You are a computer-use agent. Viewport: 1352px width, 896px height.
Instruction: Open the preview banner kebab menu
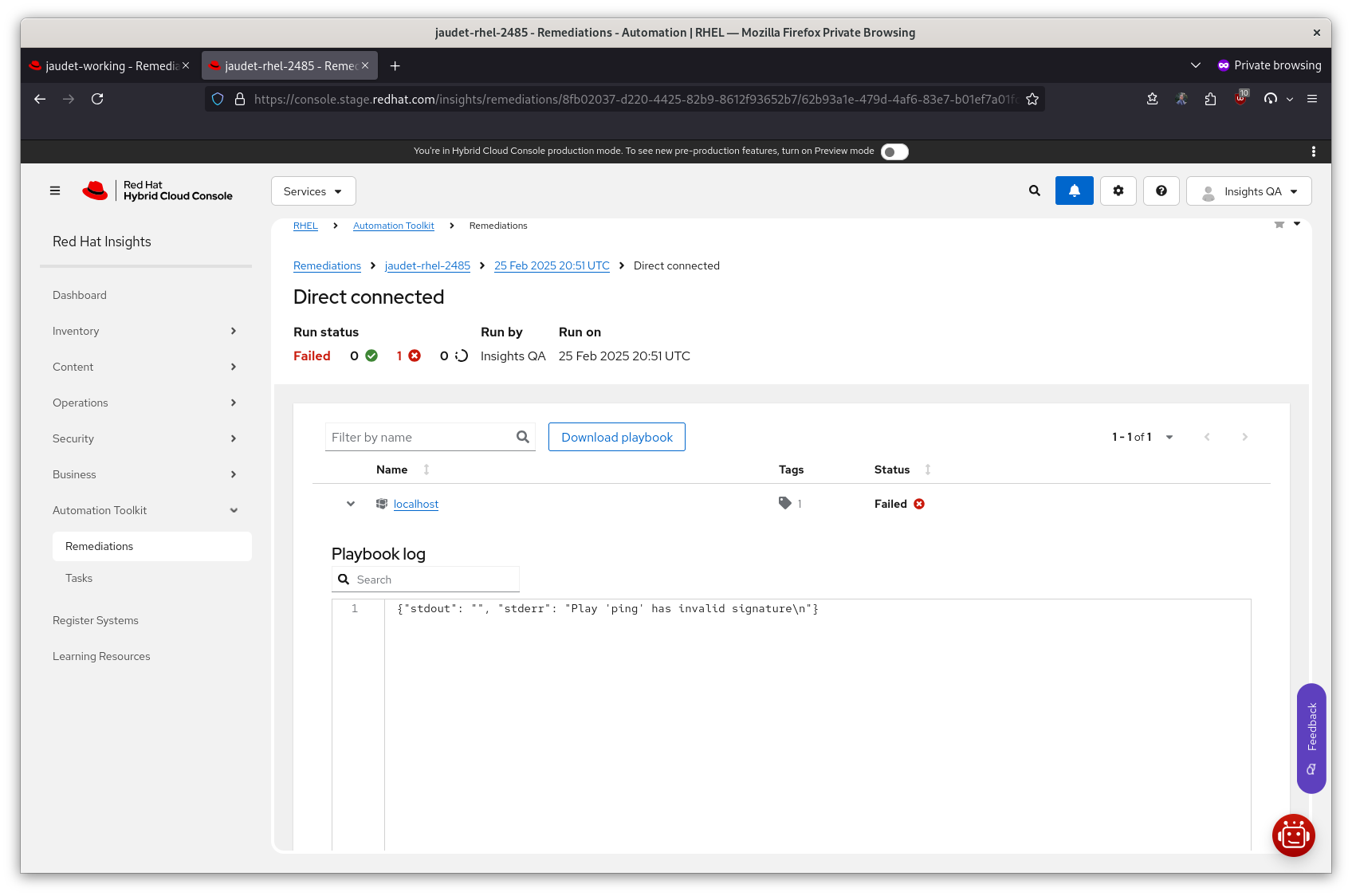pyautogui.click(x=1314, y=151)
